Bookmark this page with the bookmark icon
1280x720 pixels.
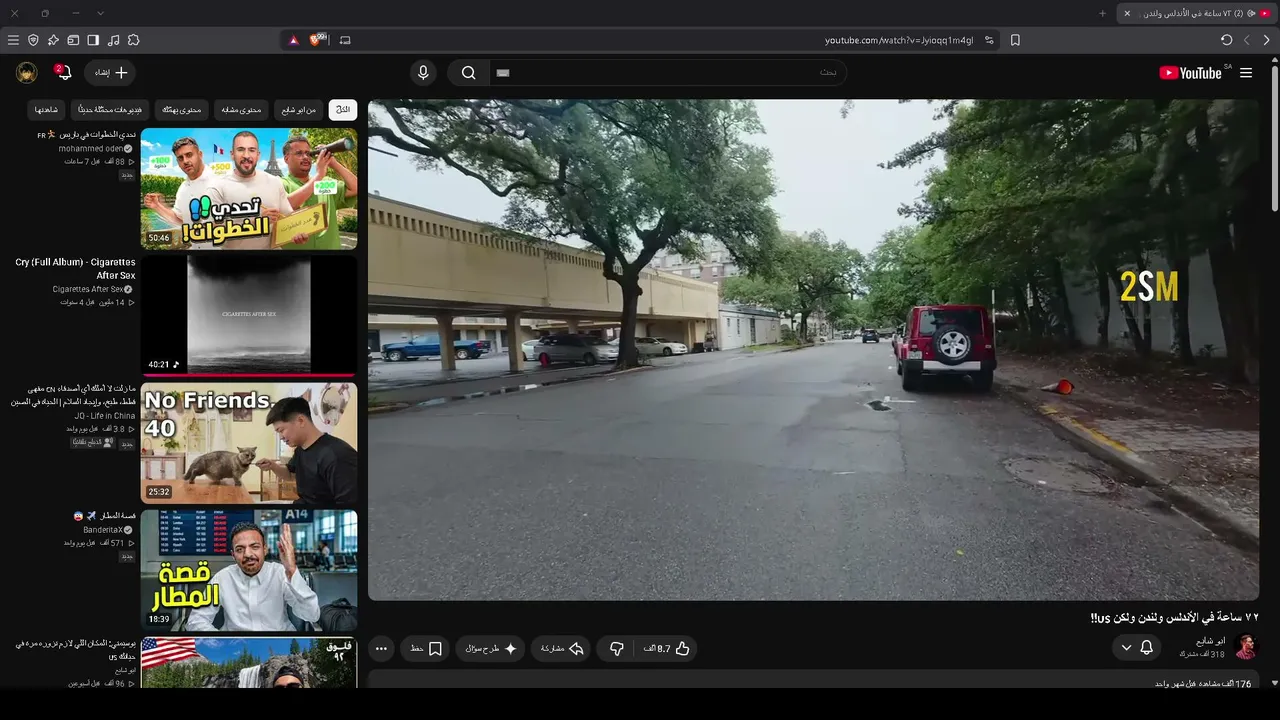pos(1015,40)
